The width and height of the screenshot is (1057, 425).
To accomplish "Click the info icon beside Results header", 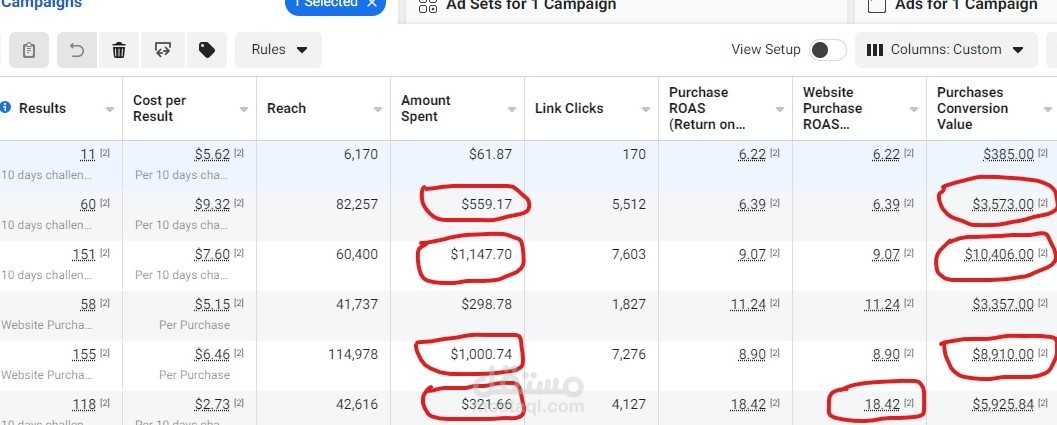I will click(x=7, y=108).
